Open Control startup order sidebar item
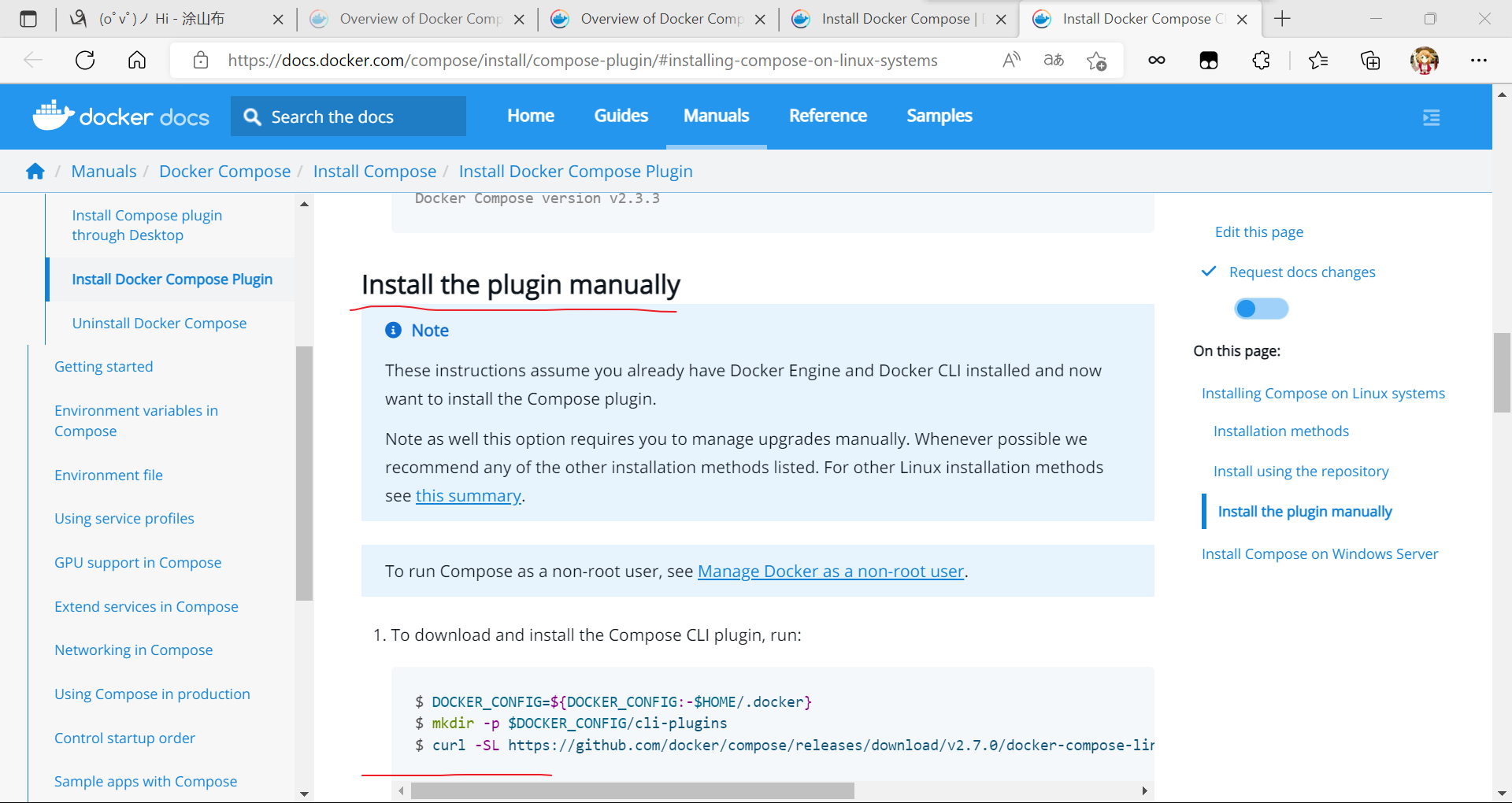Screen dimensions: 1512x803 pyautogui.click(x=124, y=738)
